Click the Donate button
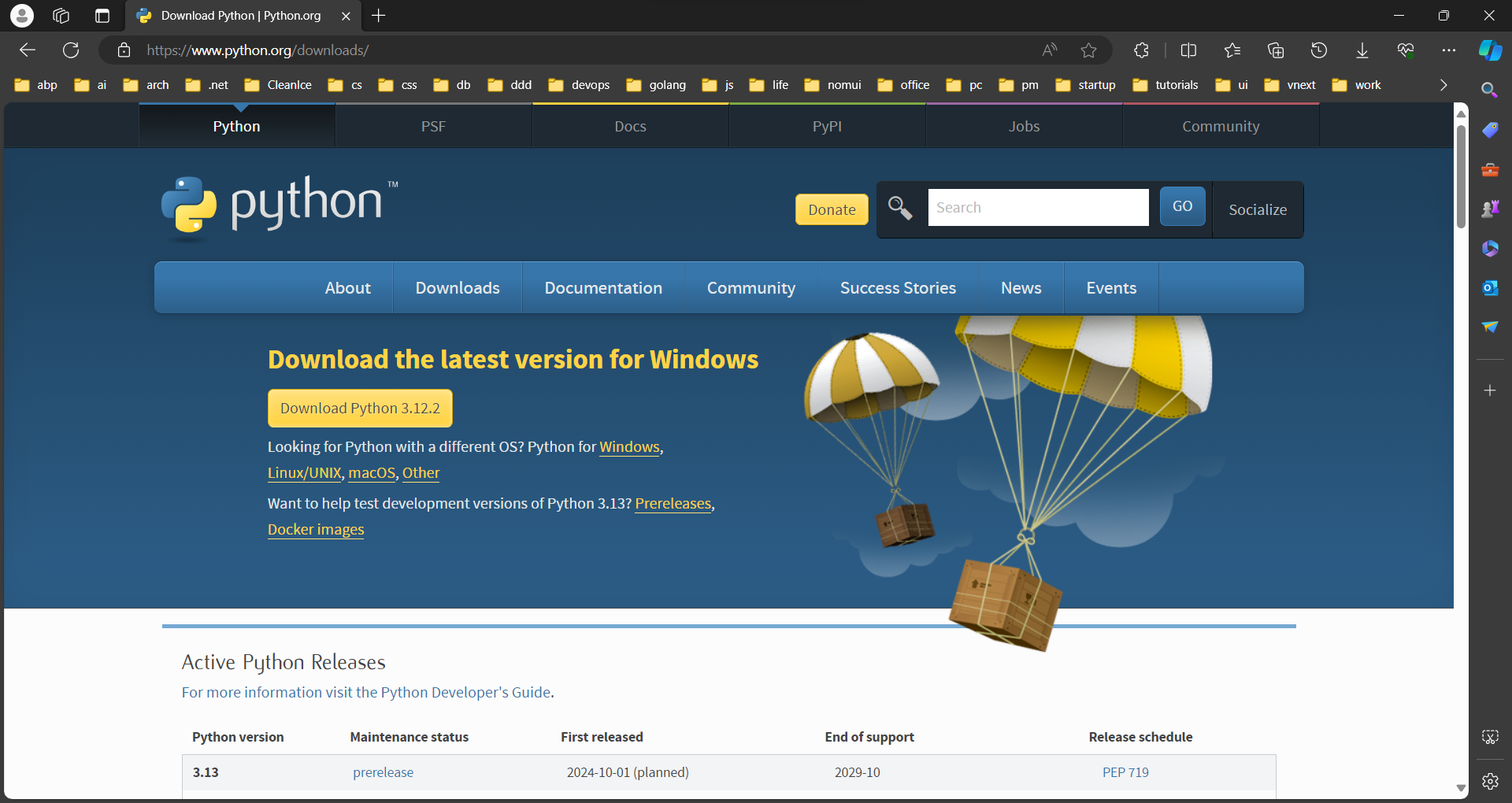The width and height of the screenshot is (1512, 803). coord(832,209)
